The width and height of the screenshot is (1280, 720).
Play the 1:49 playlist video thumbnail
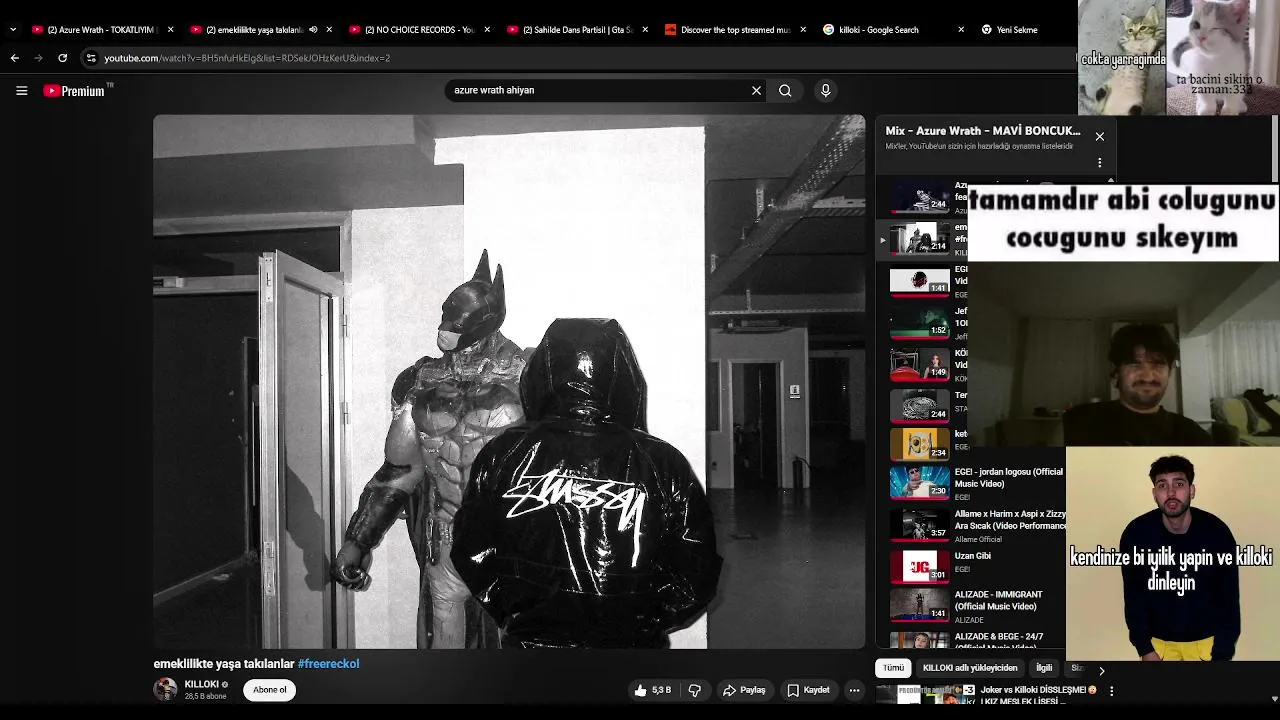point(919,365)
